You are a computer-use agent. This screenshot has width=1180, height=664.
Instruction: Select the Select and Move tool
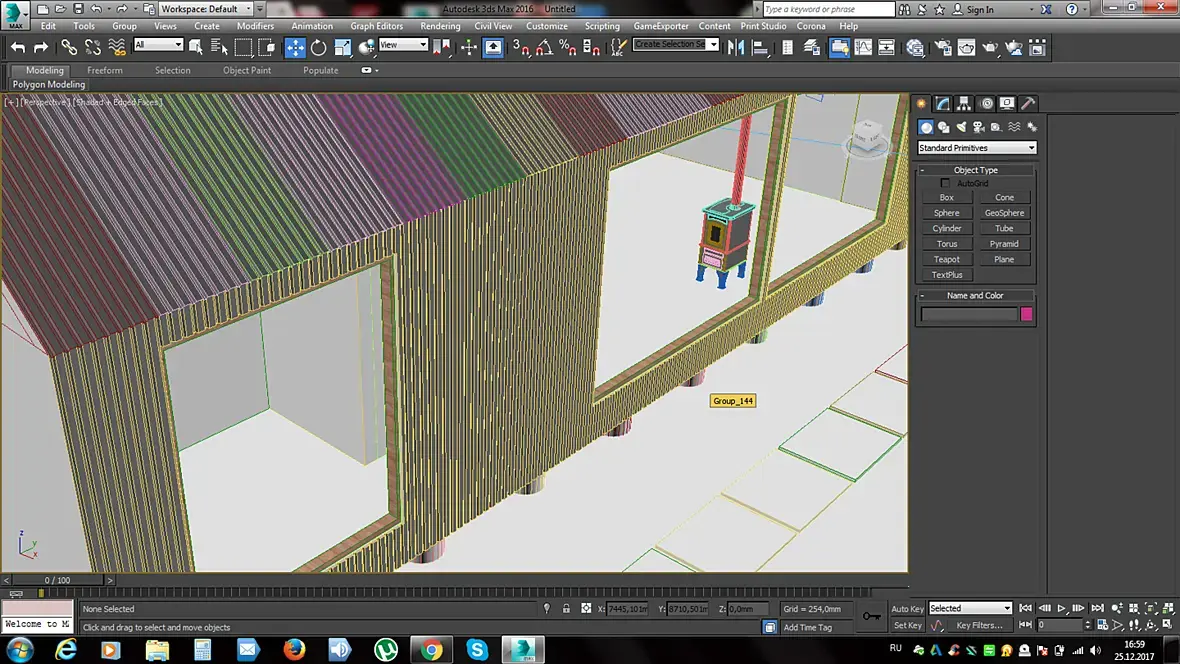pos(295,47)
